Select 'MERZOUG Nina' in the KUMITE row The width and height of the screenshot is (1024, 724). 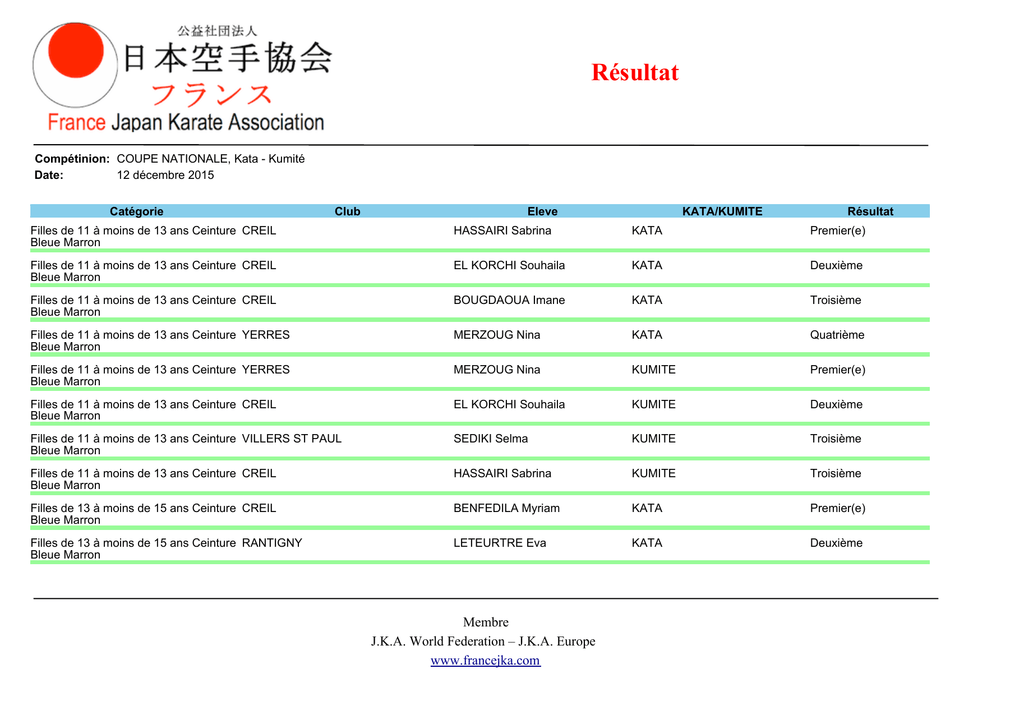pyautogui.click(x=497, y=370)
